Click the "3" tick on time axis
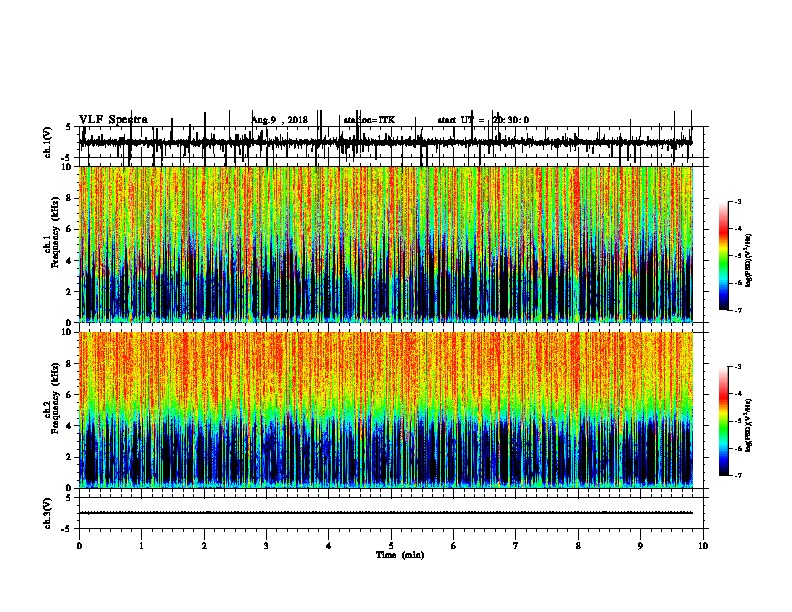This screenshot has height=612, width=792. [x=266, y=546]
